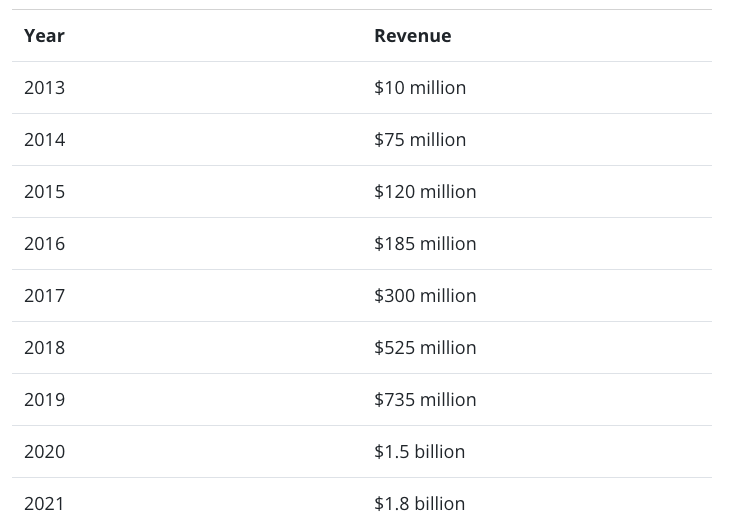The height and width of the screenshot is (529, 745).
Task: Click the 2020 year cell
Action: [44, 452]
